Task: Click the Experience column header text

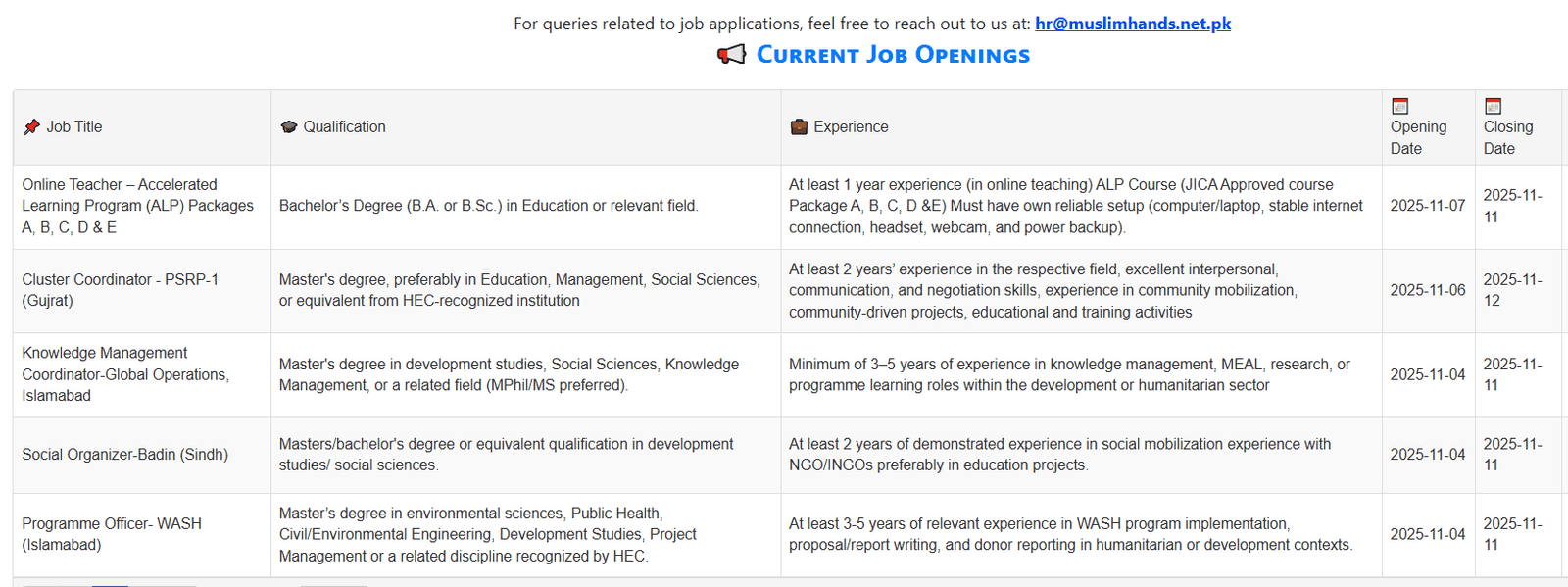Action: click(851, 127)
